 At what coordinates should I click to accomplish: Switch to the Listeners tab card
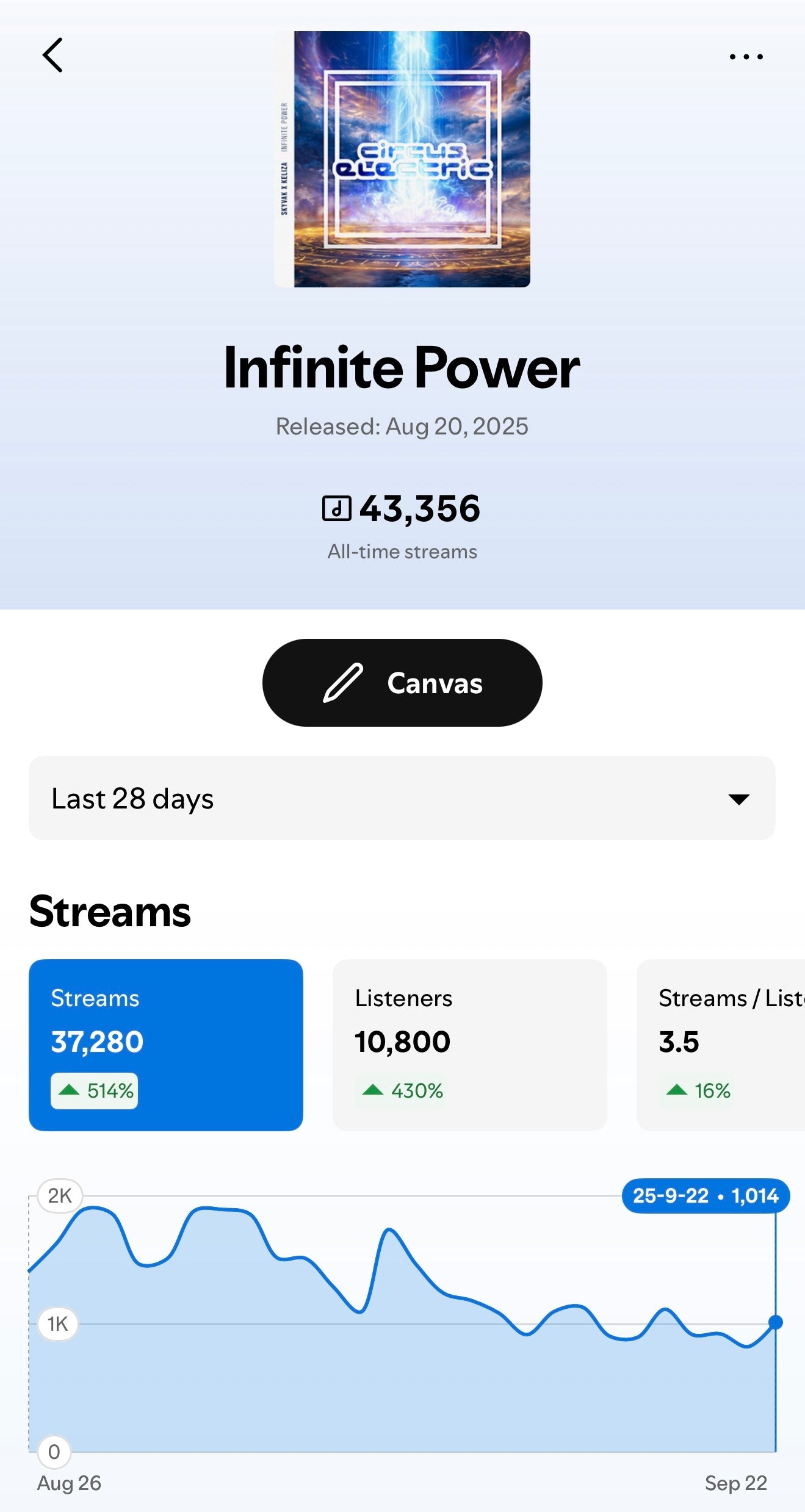pyautogui.click(x=469, y=1045)
